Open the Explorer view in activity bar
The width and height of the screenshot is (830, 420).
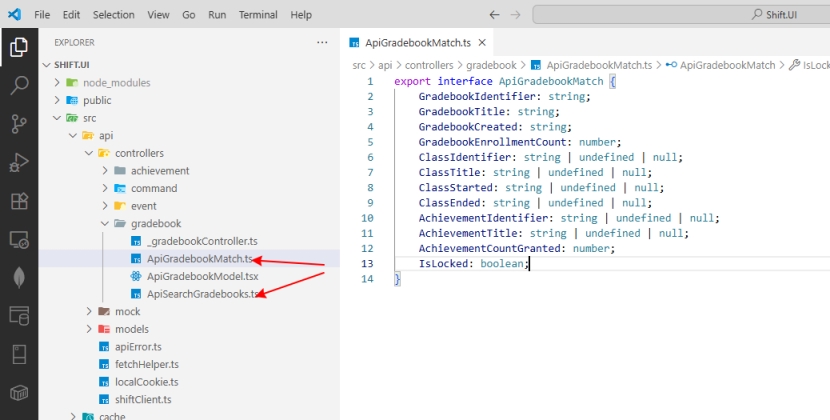click(19, 47)
